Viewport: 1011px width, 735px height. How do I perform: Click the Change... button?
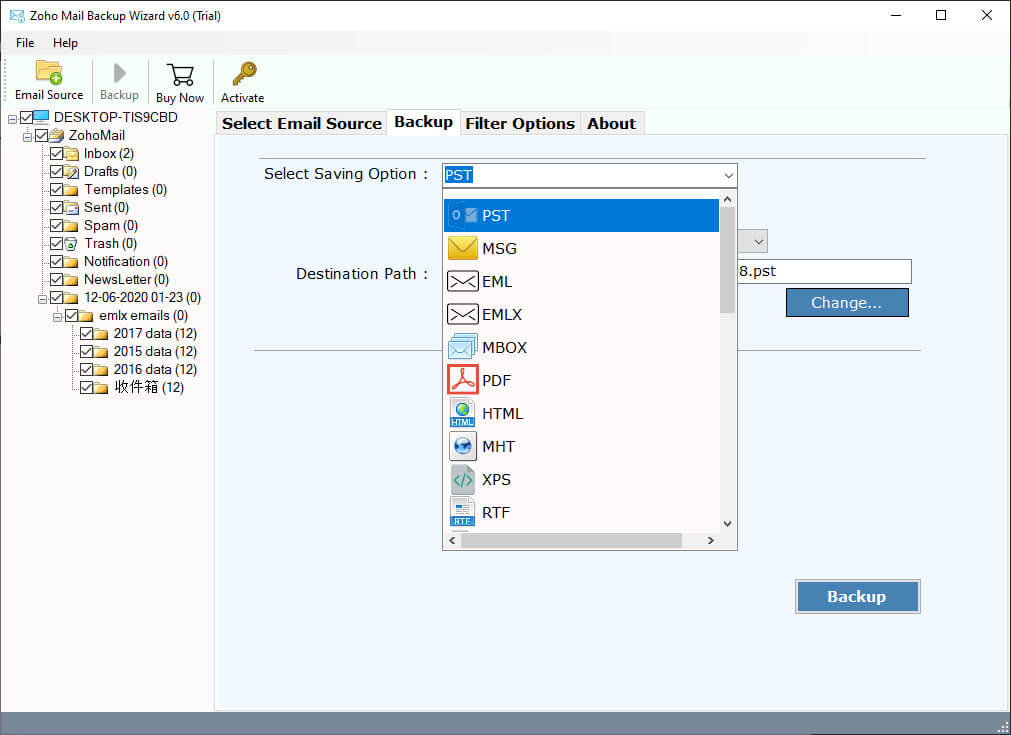[847, 302]
